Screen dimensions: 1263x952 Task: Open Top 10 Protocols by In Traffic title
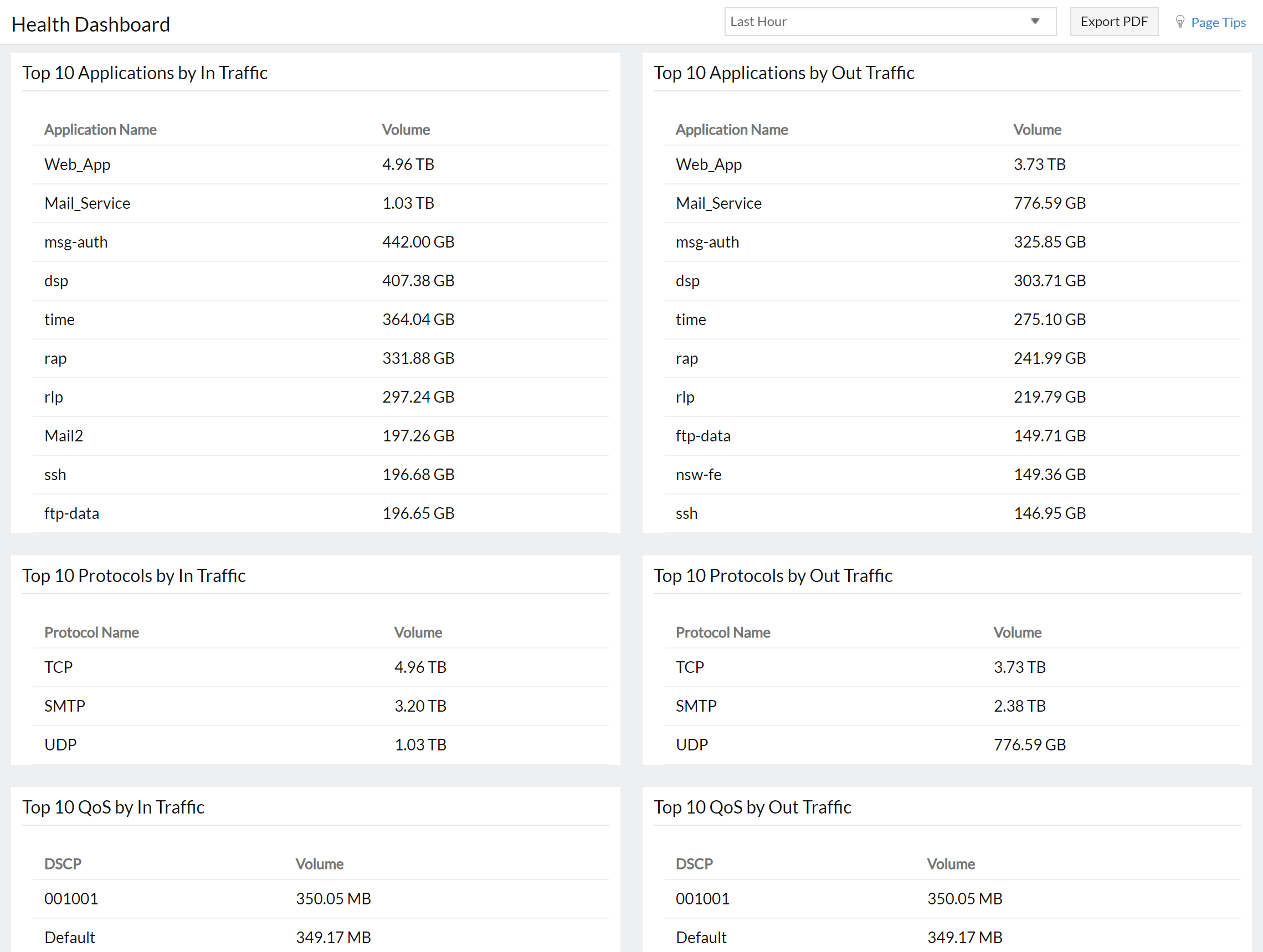click(x=134, y=575)
